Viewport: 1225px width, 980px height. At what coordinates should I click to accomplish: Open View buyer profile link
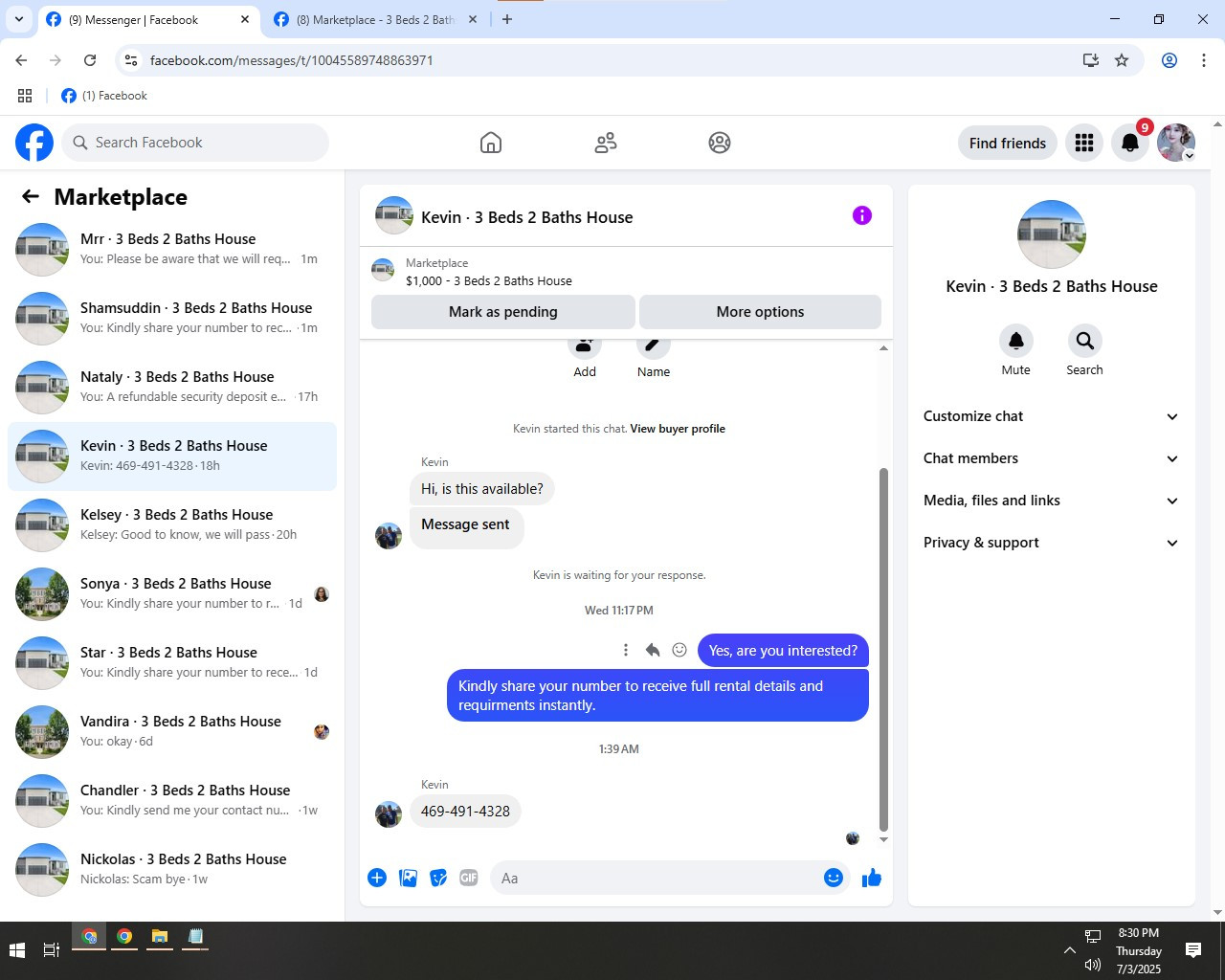tap(678, 429)
